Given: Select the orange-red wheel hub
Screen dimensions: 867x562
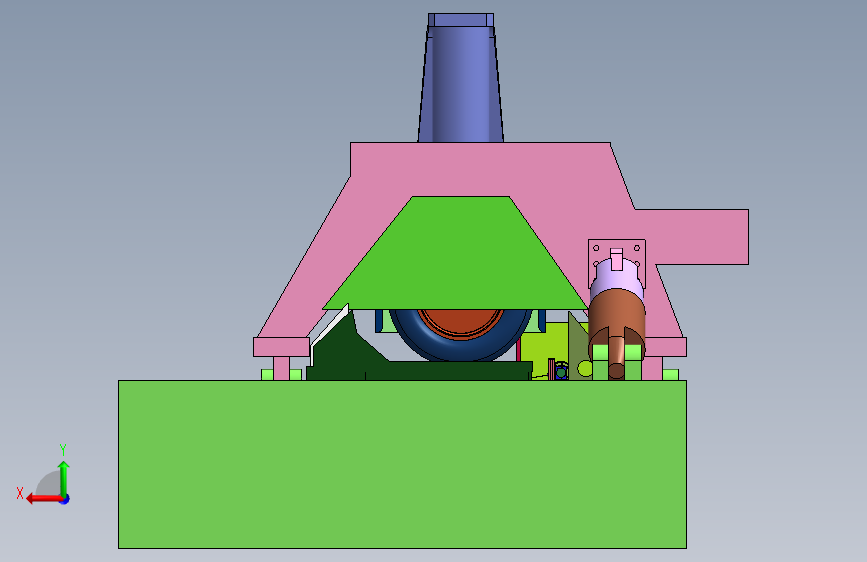Looking at the screenshot, I should tap(460, 322).
